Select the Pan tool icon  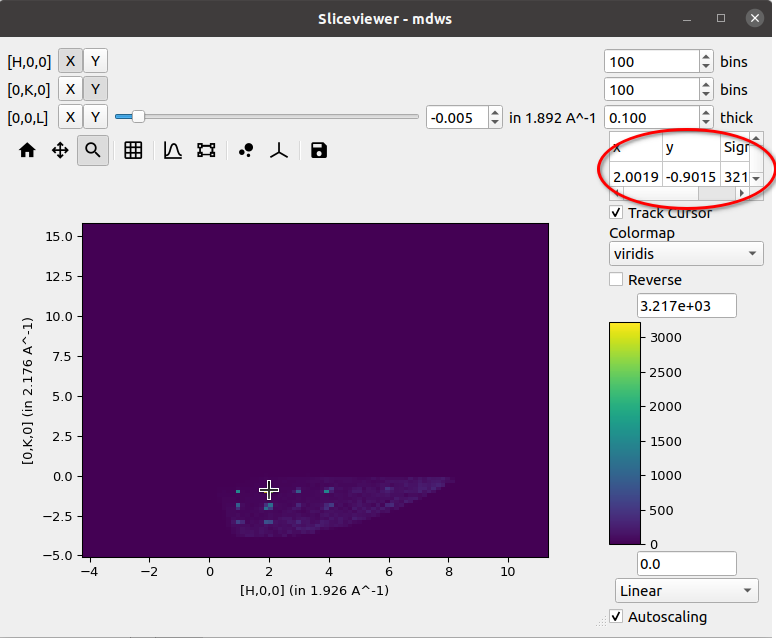click(60, 150)
